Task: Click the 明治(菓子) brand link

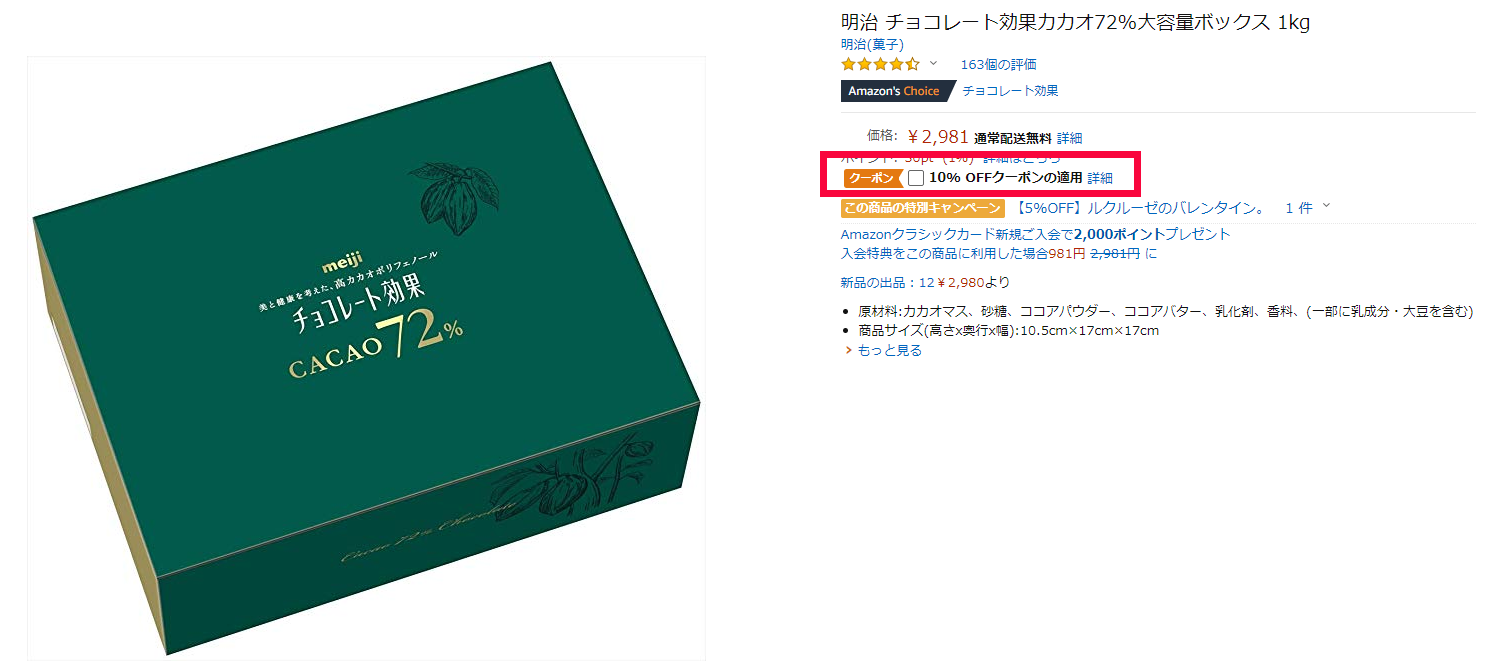Action: (x=872, y=44)
